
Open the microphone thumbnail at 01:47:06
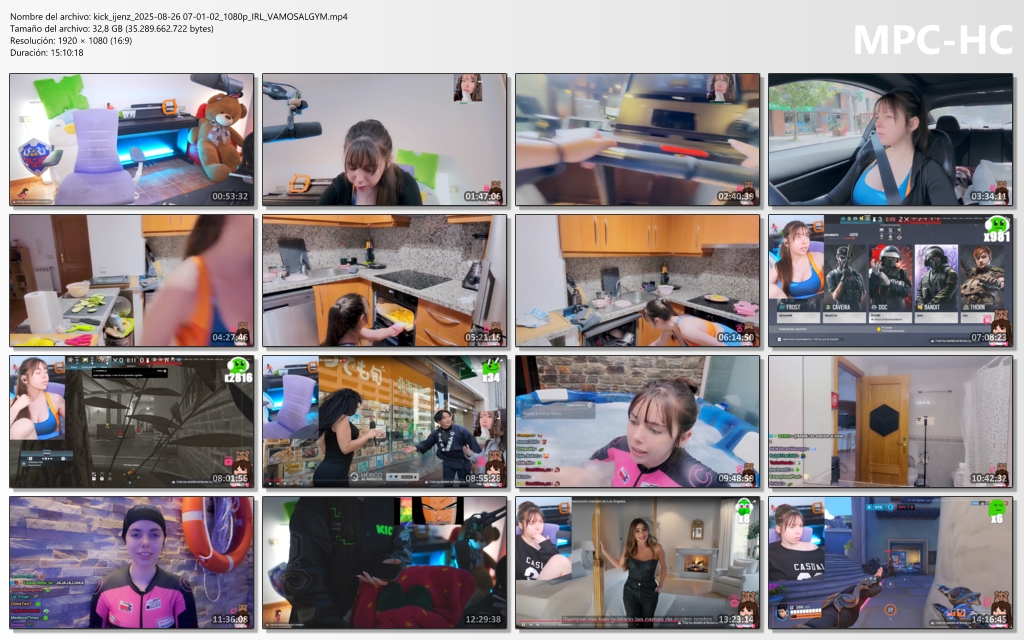pos(385,139)
